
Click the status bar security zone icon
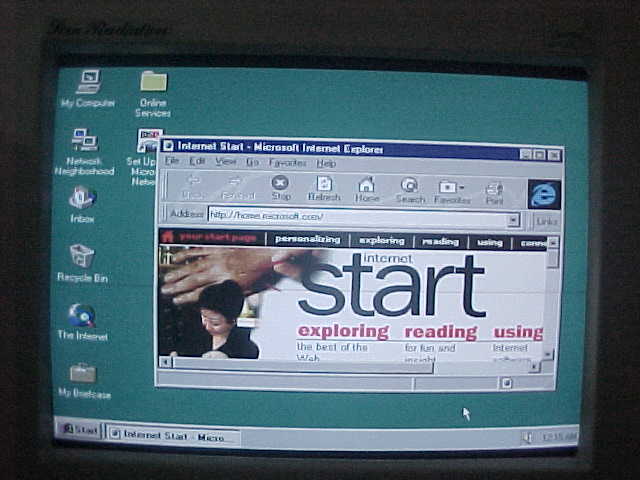pos(506,383)
